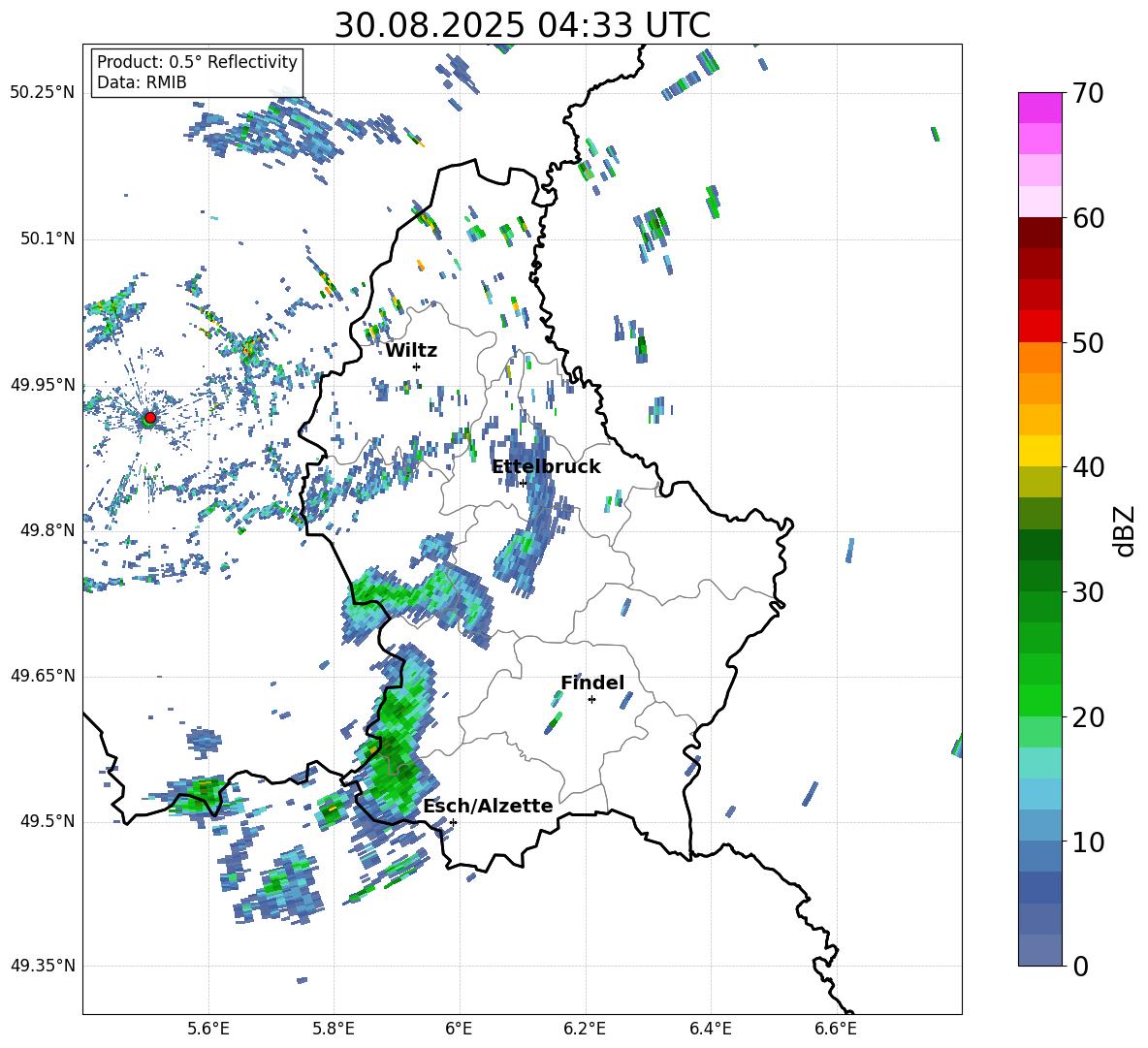Click the Esch/Alzette city label
The image size is (1148, 1048).
pyautogui.click(x=488, y=806)
